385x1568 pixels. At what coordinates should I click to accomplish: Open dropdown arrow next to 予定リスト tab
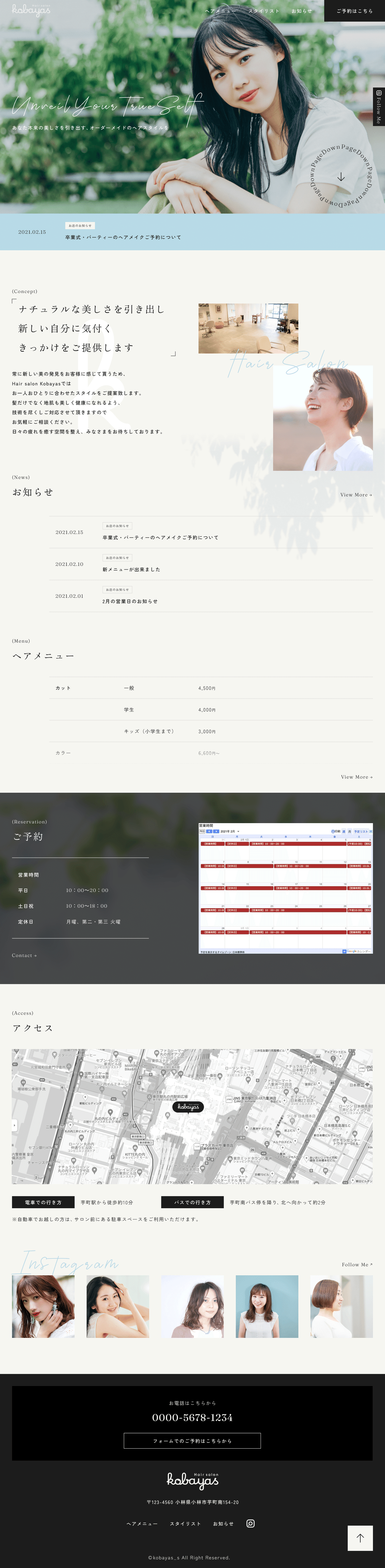[x=371, y=831]
